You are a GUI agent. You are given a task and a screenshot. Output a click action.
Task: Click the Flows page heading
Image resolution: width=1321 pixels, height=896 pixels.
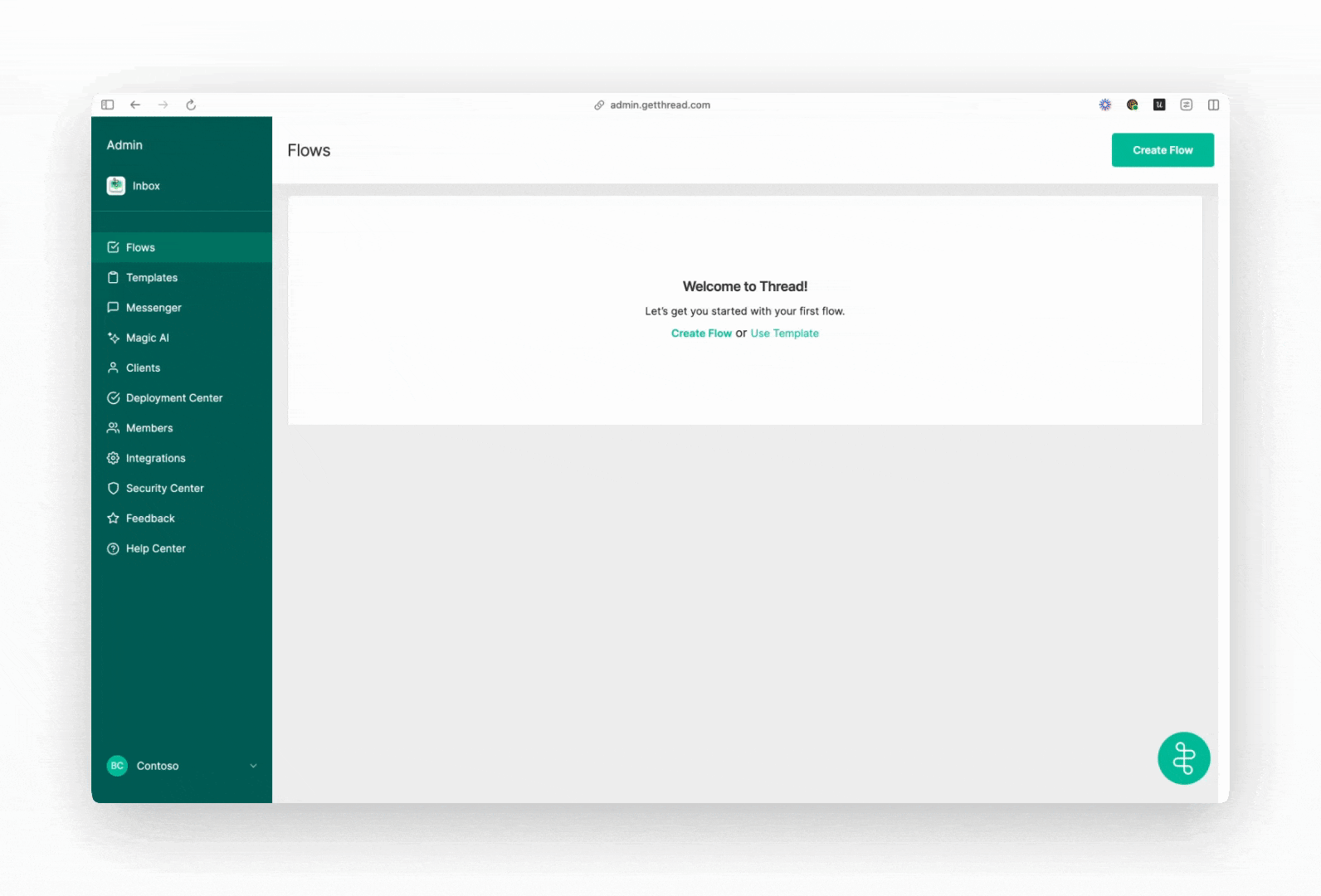(309, 150)
